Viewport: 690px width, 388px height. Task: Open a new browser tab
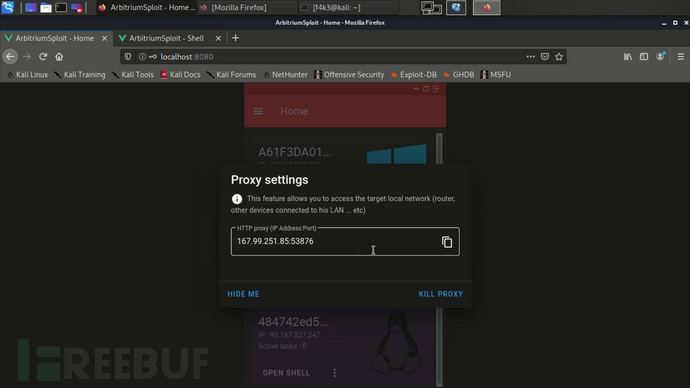click(x=235, y=38)
